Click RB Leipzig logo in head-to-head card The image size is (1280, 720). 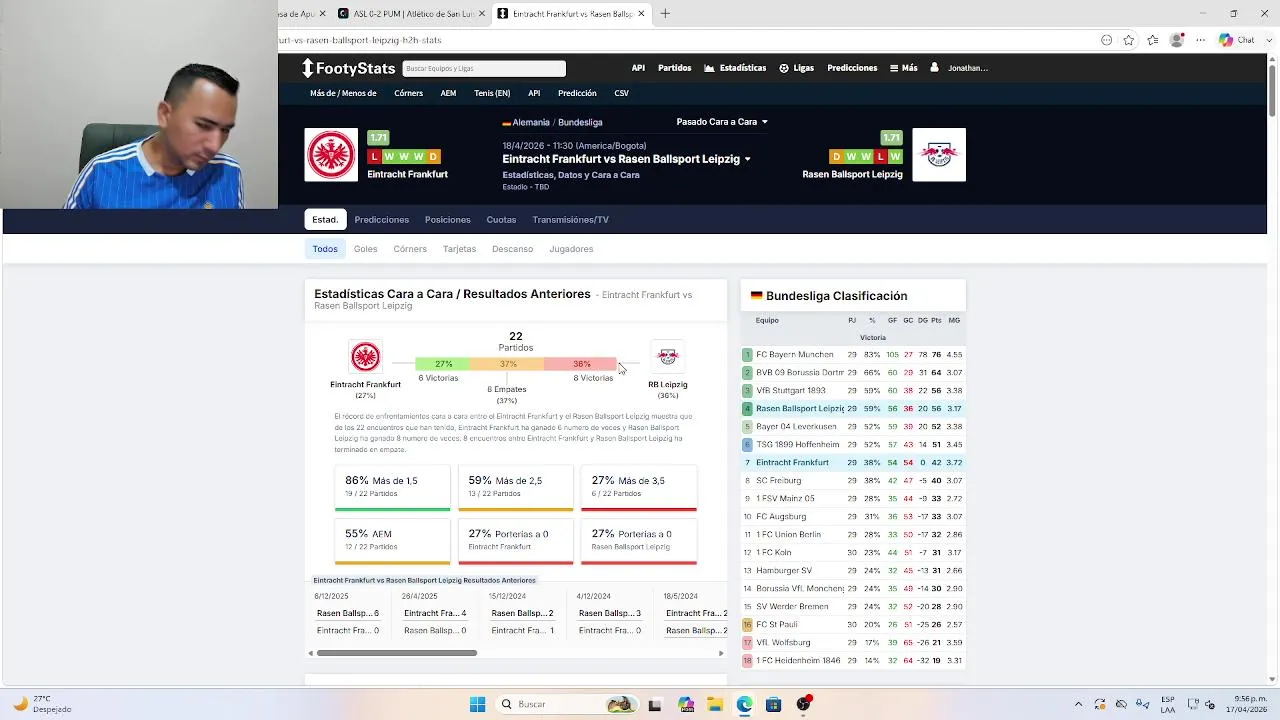point(667,356)
